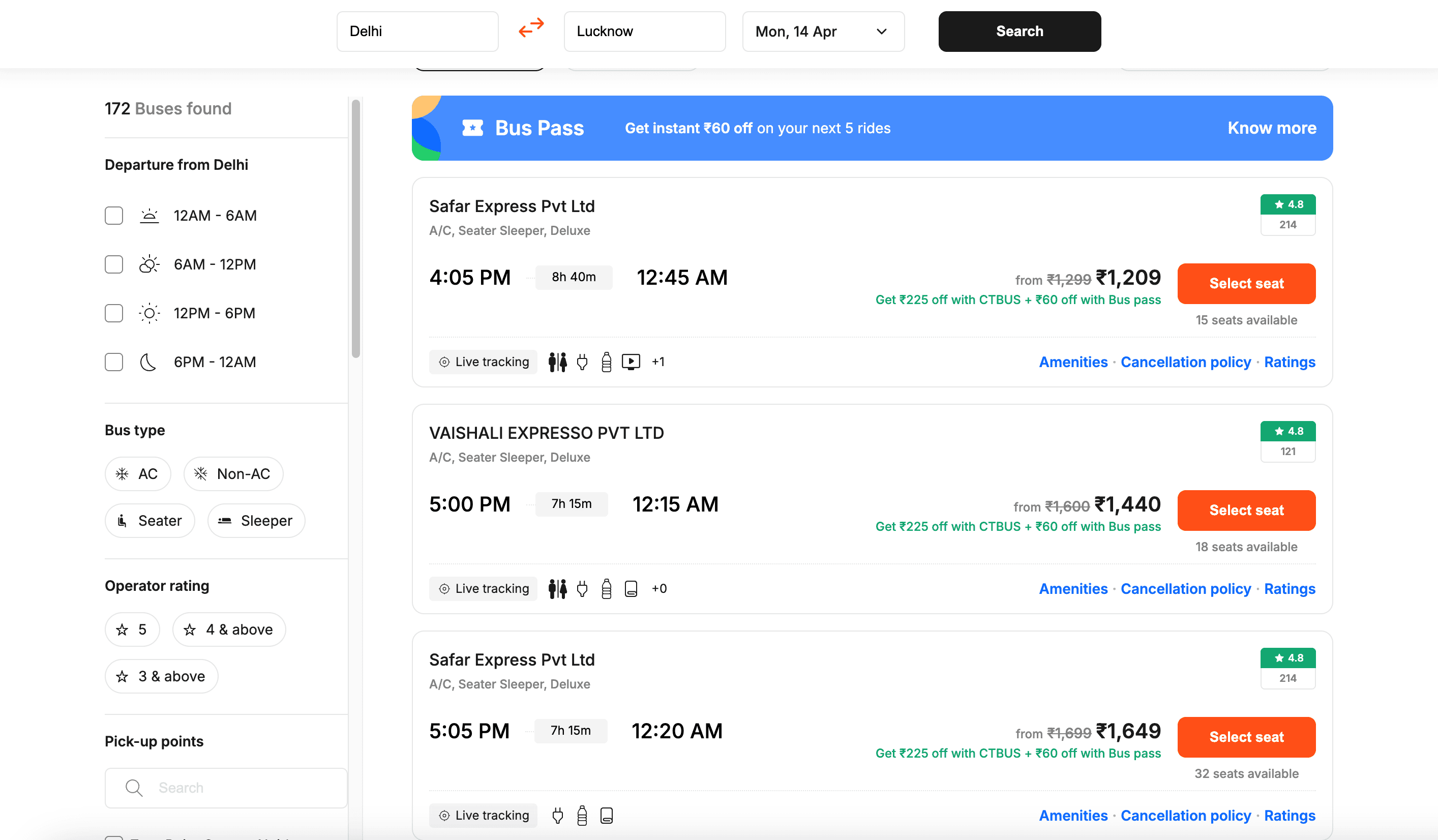Expand +1 more amenities on first bus

658,362
